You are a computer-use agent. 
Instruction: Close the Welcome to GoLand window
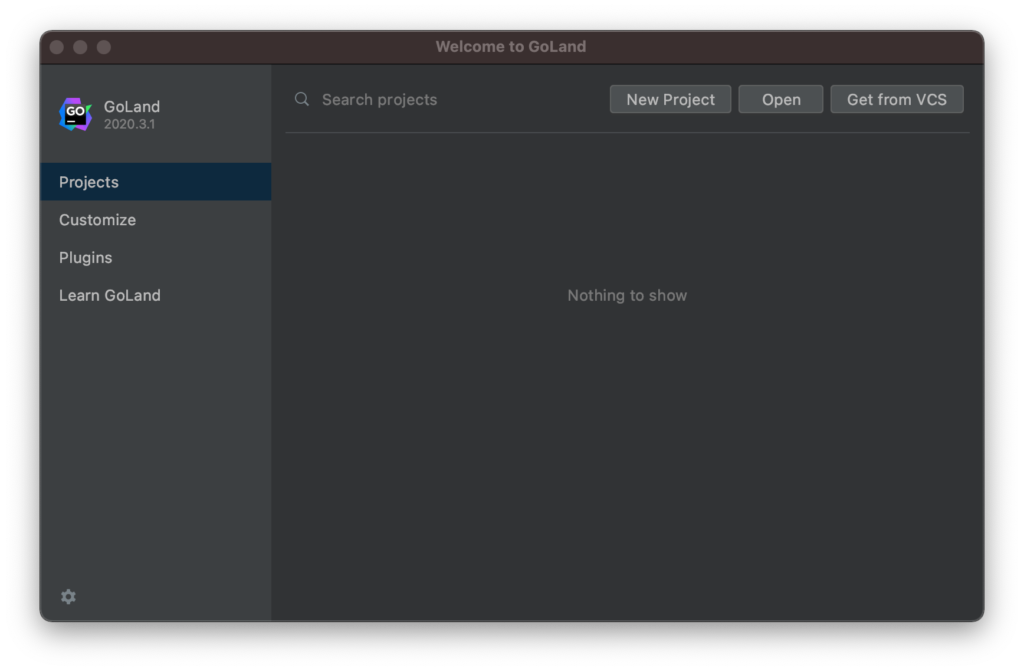(56, 47)
